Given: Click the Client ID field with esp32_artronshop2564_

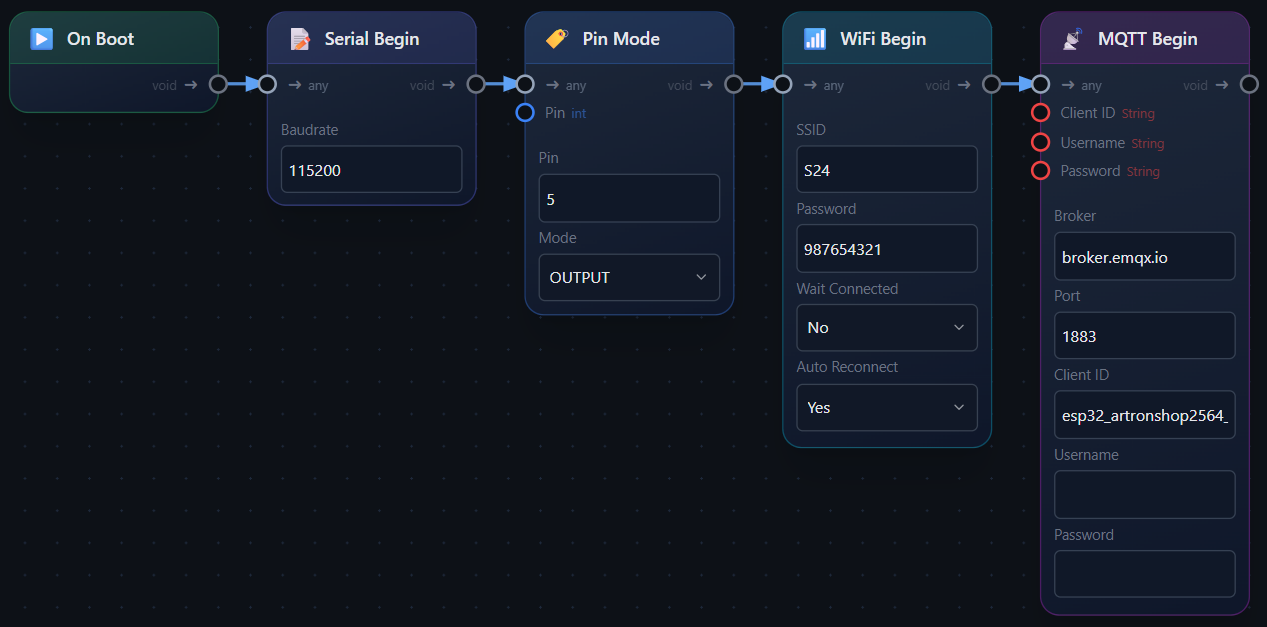Looking at the screenshot, I should pyautogui.click(x=1145, y=415).
